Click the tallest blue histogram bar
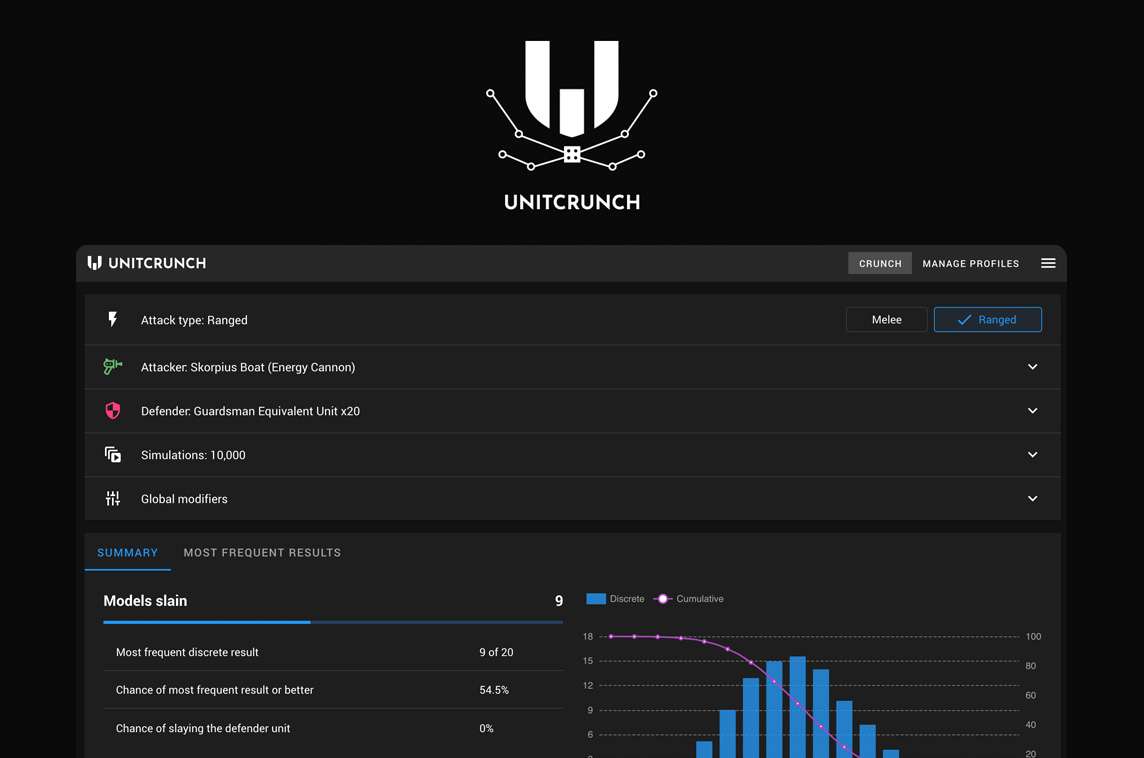The image size is (1144, 758). (797, 707)
